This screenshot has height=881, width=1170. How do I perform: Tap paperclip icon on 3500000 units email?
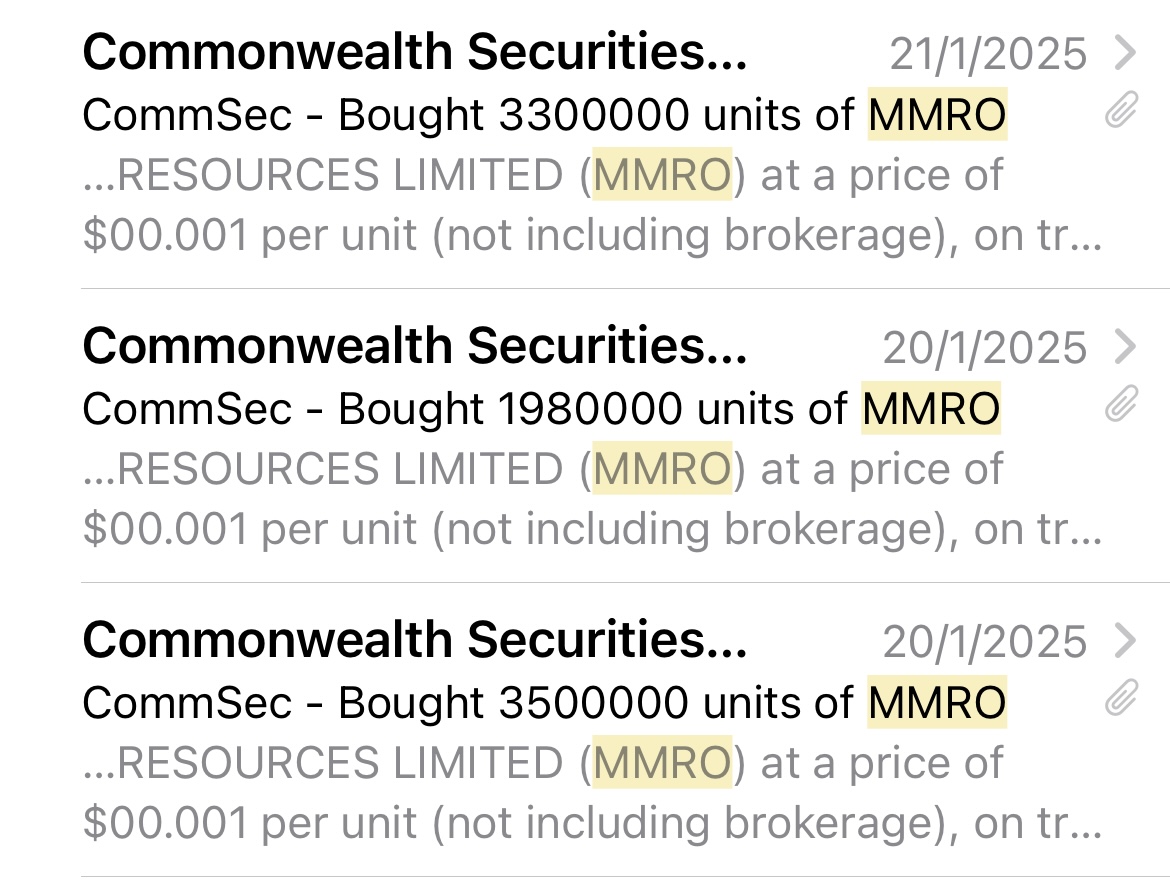[x=1121, y=697]
